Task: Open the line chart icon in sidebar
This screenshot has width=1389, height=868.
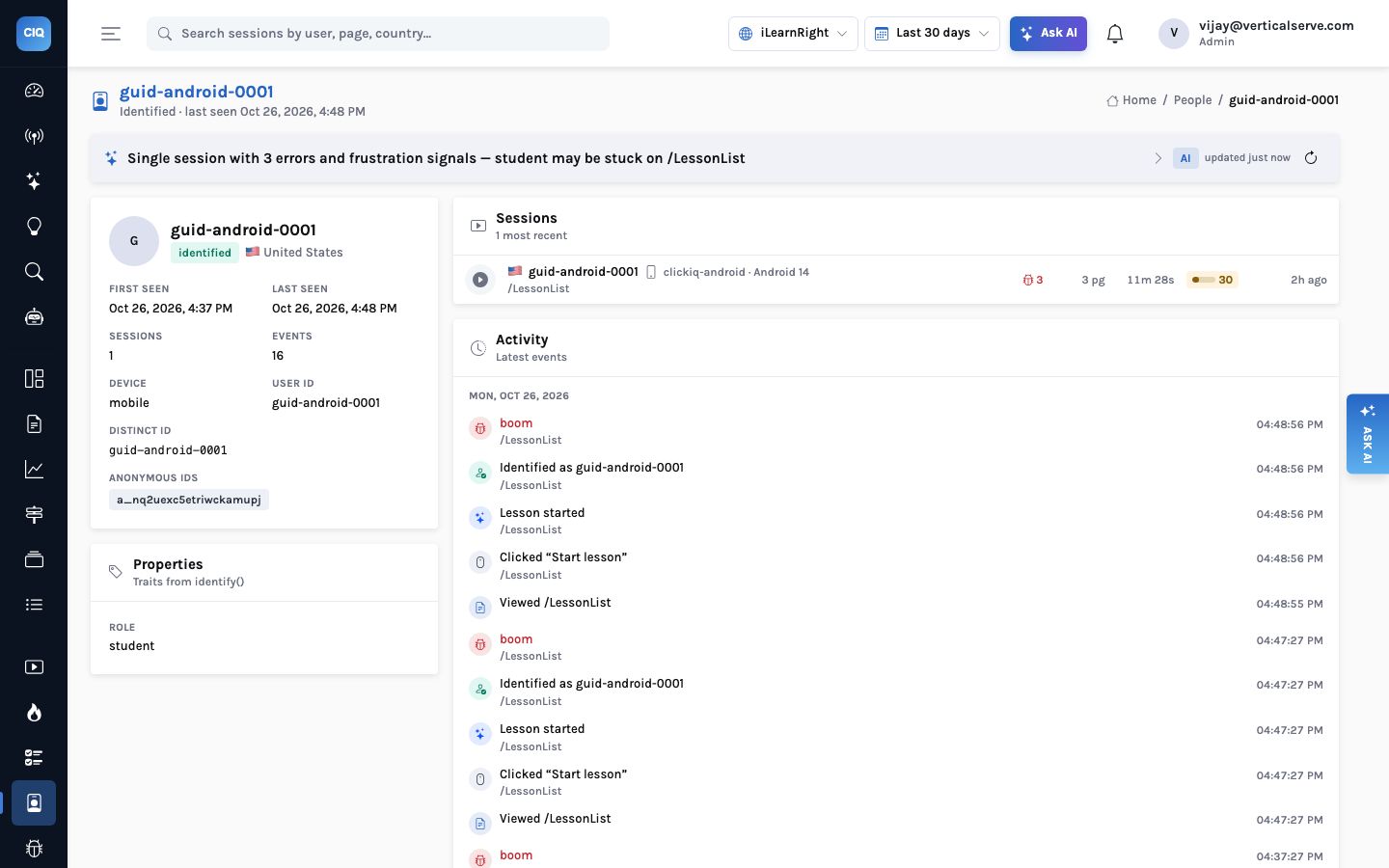Action: tap(34, 469)
